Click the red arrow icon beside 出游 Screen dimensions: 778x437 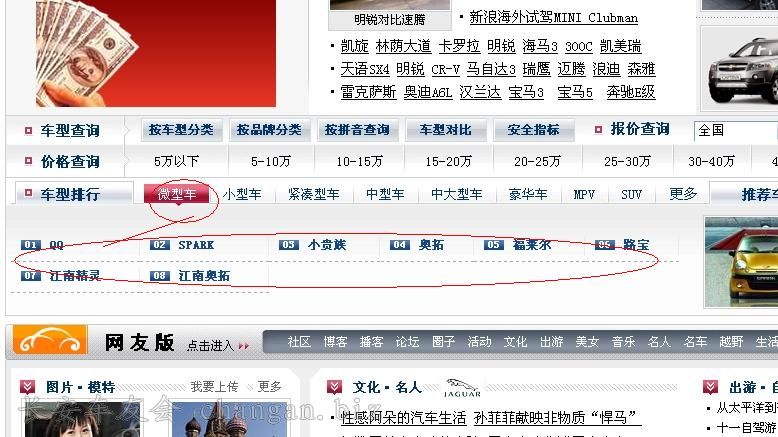point(710,387)
